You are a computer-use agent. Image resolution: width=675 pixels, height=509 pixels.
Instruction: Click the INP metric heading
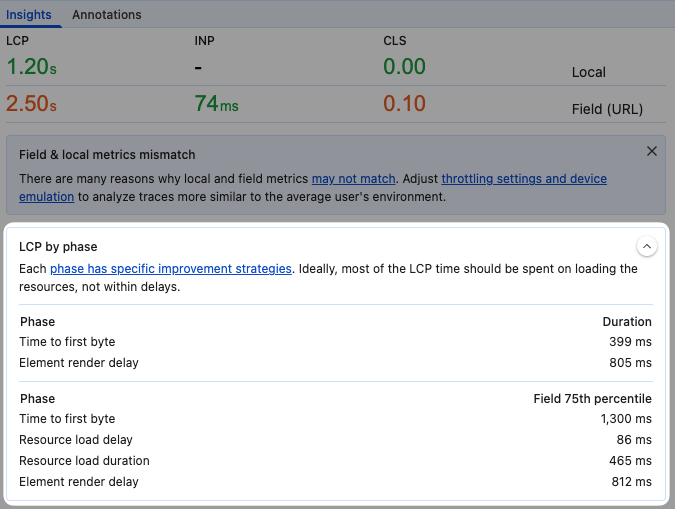[204, 40]
